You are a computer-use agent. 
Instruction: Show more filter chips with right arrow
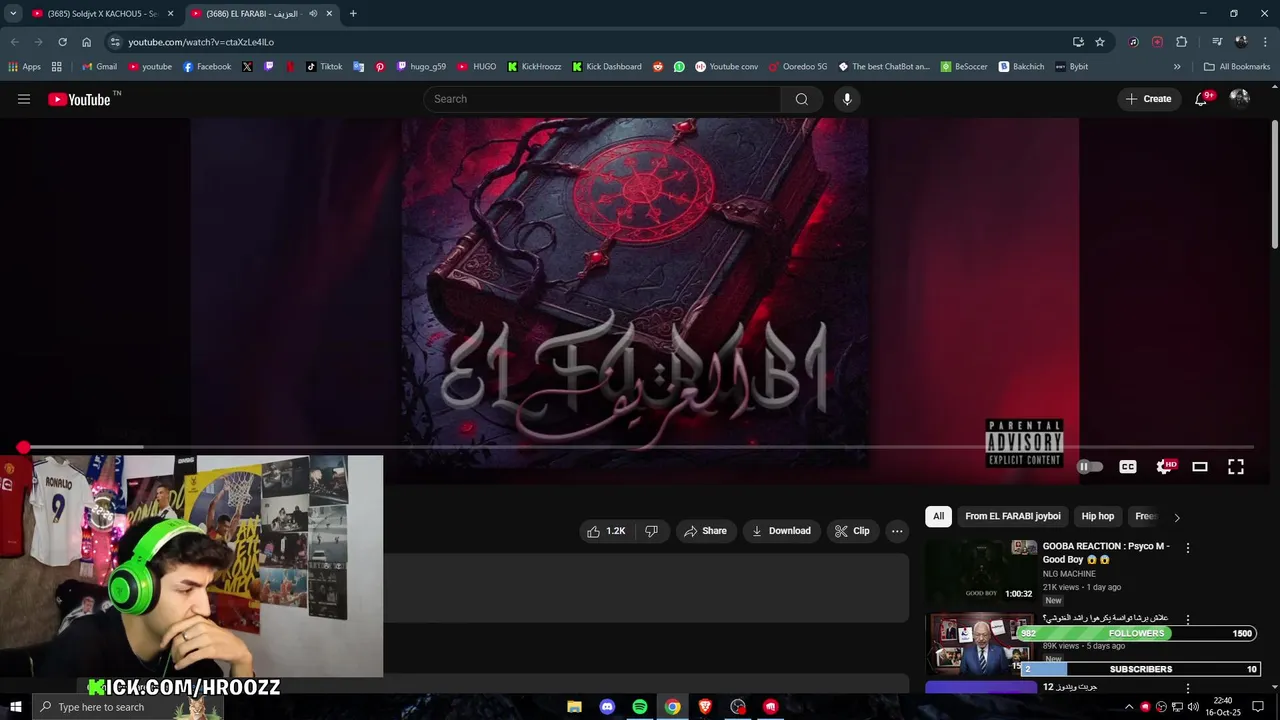(1177, 517)
